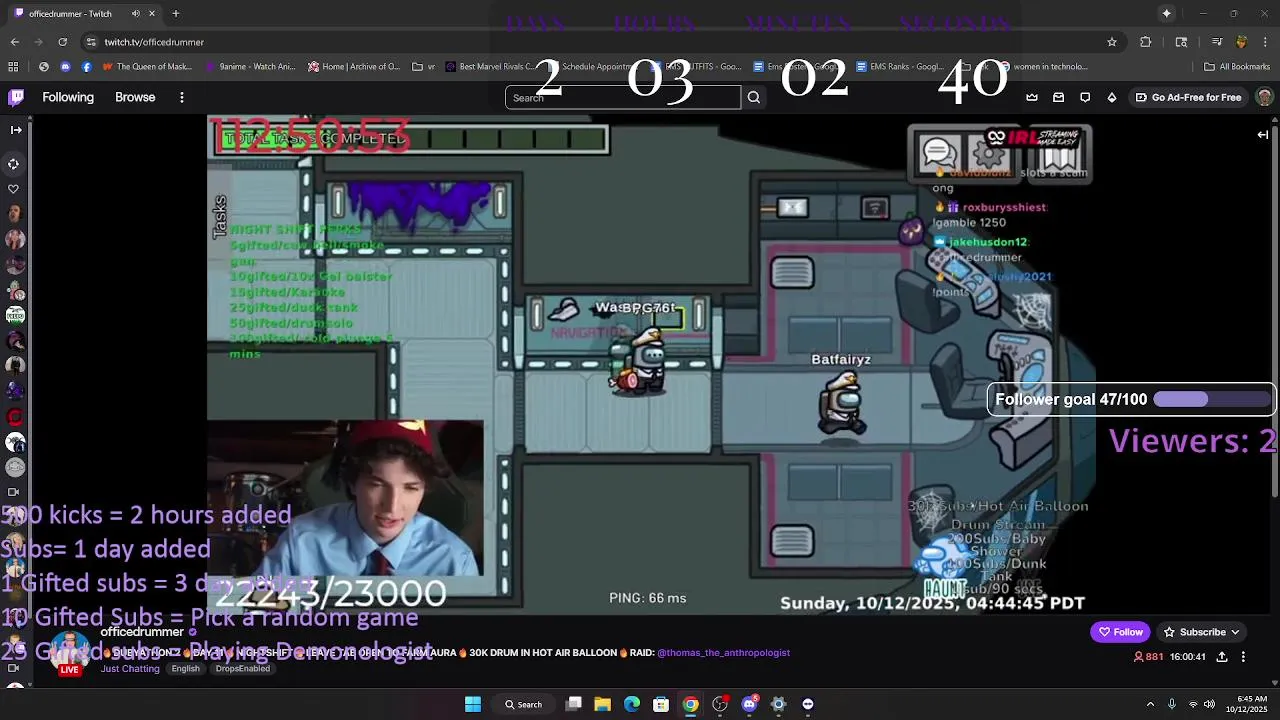Click the Chrome Gemini sparkle icon
This screenshot has width=1280, height=720.
(1166, 13)
